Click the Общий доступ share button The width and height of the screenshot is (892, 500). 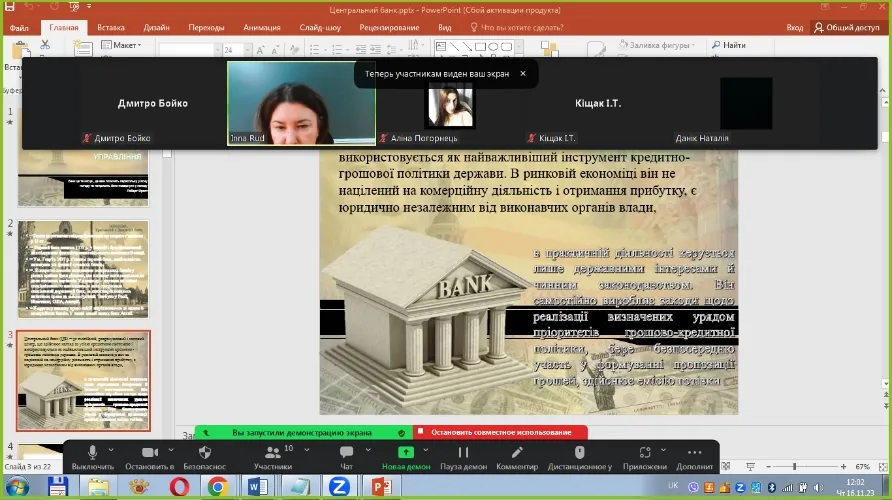pyautogui.click(x=847, y=28)
